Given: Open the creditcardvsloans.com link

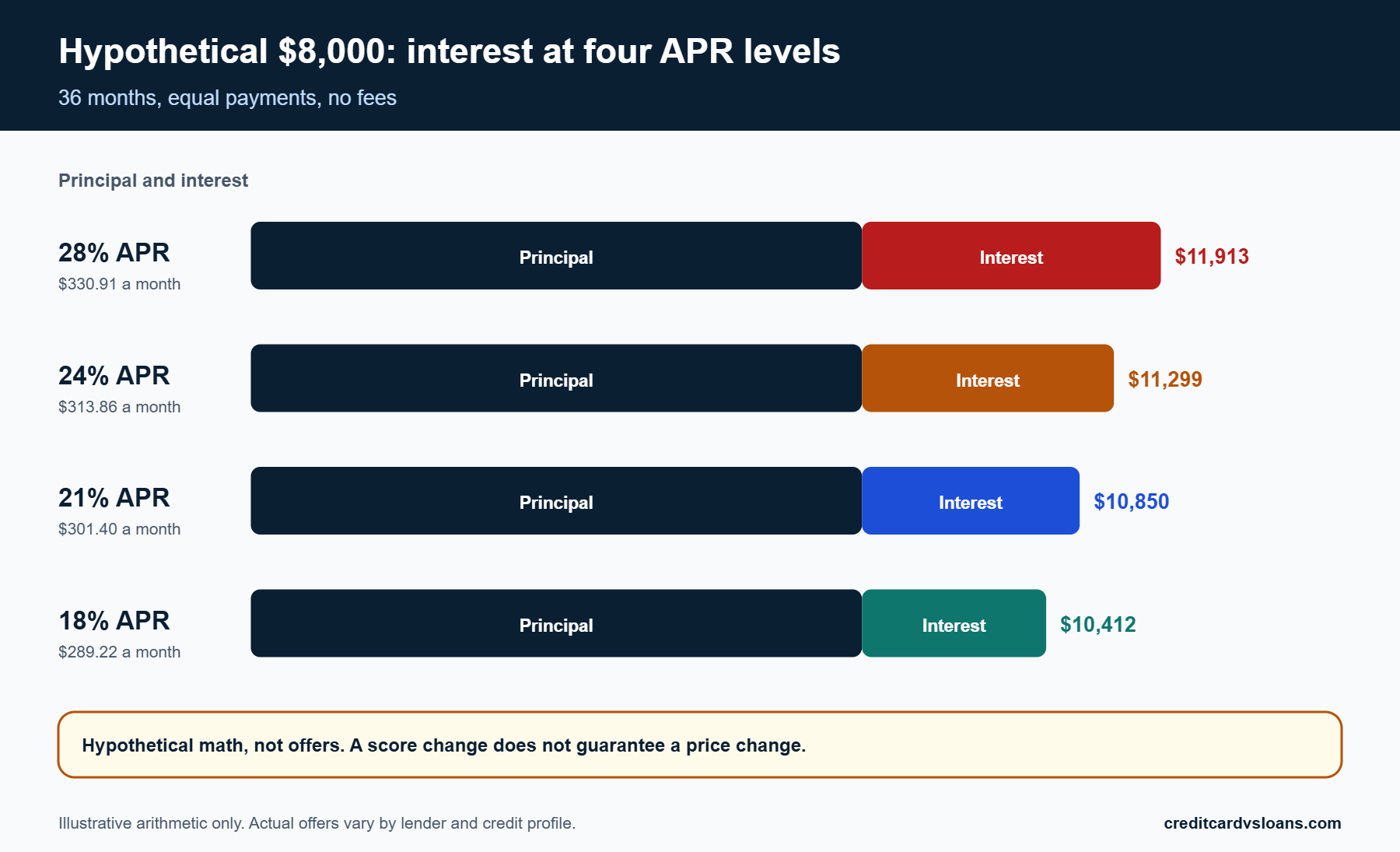Looking at the screenshot, I should 1252,823.
